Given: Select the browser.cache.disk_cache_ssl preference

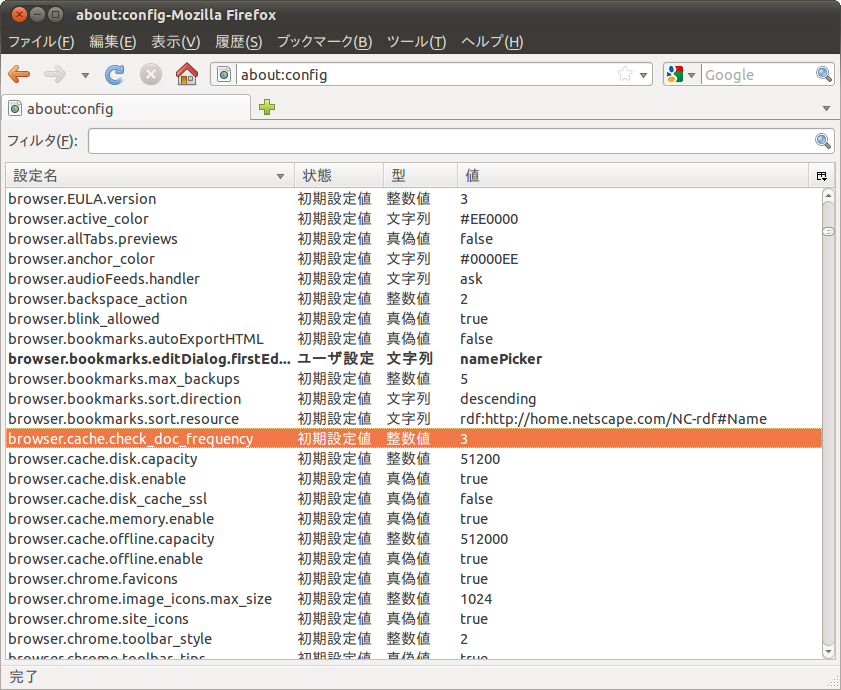Looking at the screenshot, I should click(x=414, y=498).
